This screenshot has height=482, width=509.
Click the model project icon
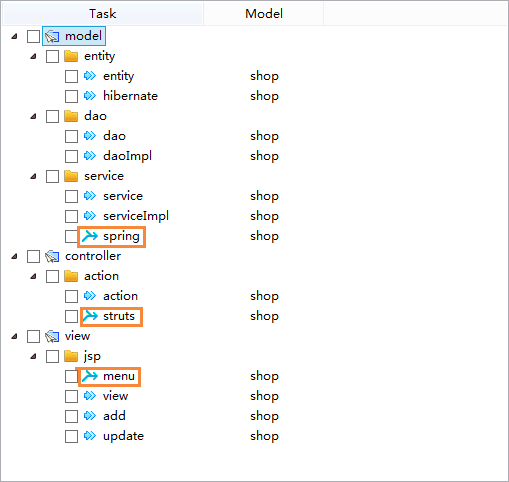(x=52, y=36)
